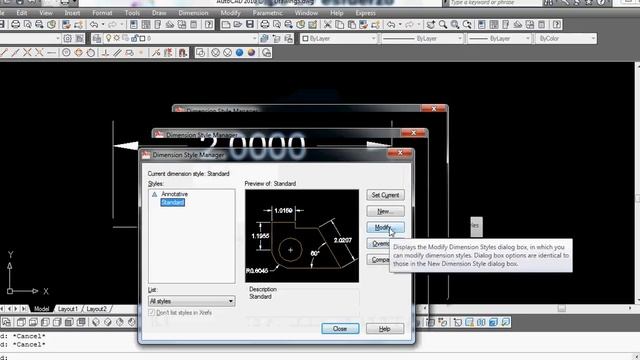Viewport: 640px width, 360px height.
Task: Click the color control ByLayer swatch
Action: pyautogui.click(x=305, y=38)
